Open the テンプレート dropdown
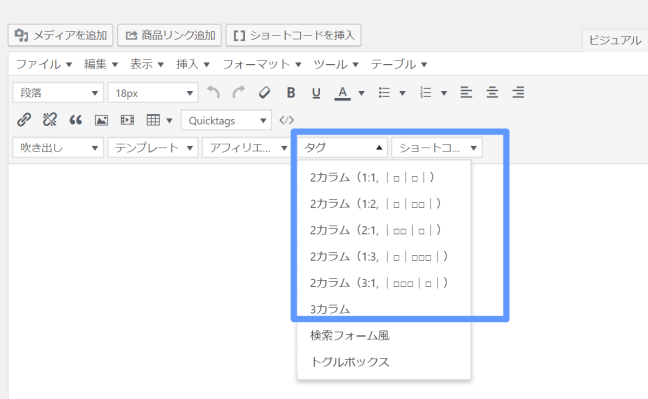648x399 pixels. coord(153,148)
